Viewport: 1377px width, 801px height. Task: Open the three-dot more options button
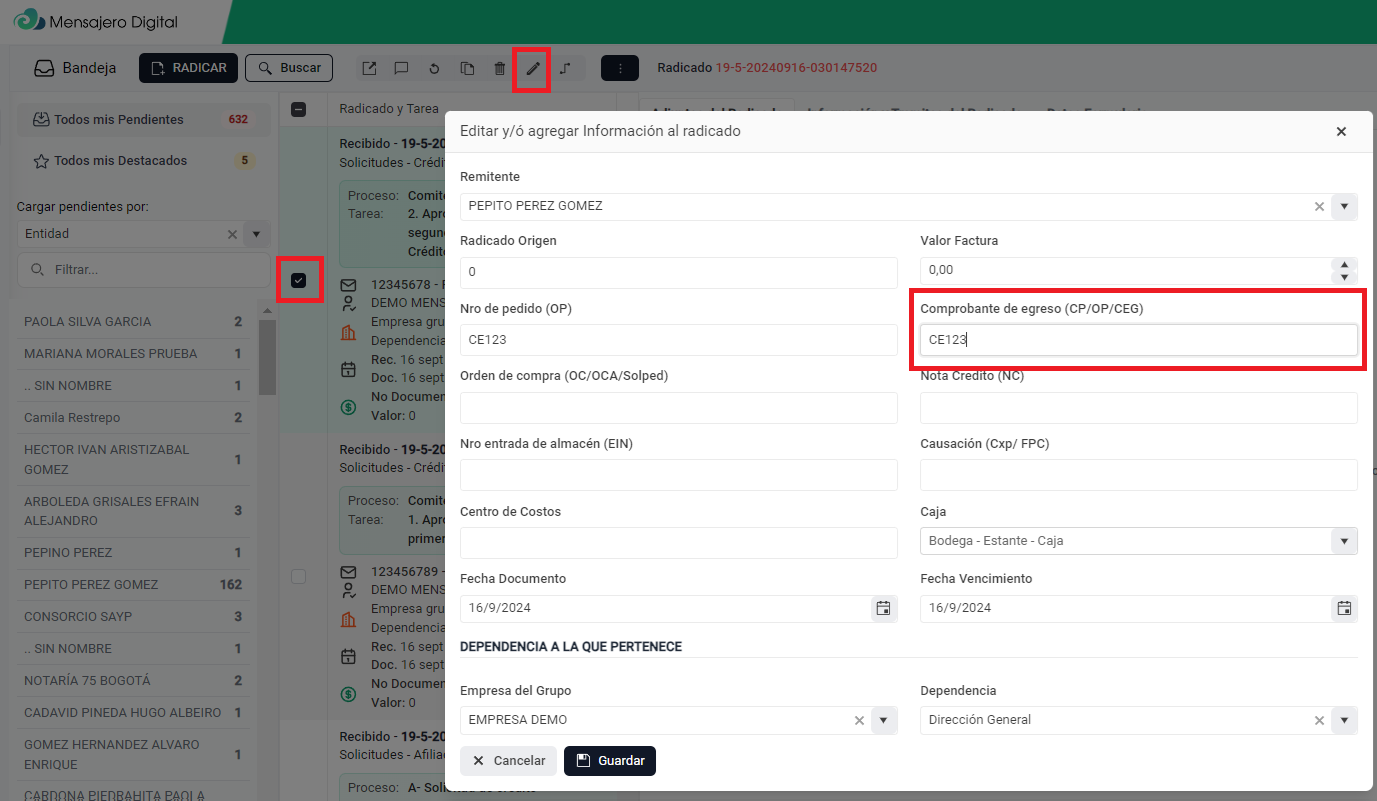pyautogui.click(x=620, y=69)
